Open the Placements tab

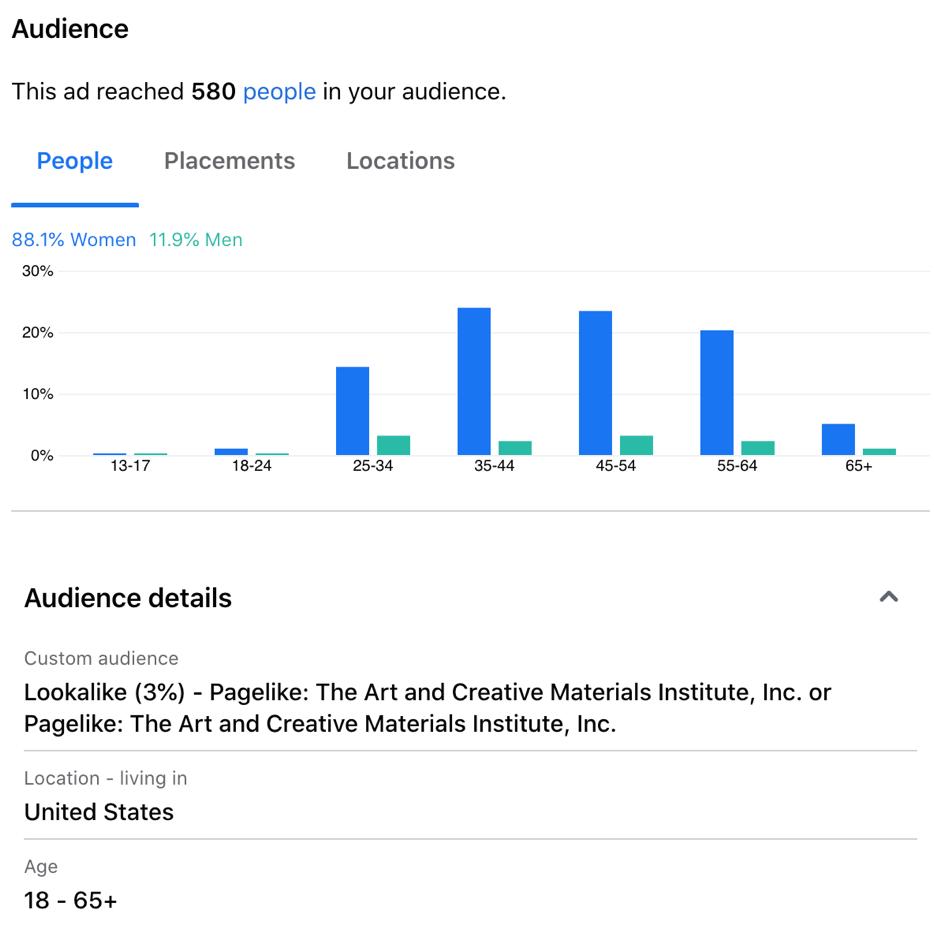pos(229,161)
